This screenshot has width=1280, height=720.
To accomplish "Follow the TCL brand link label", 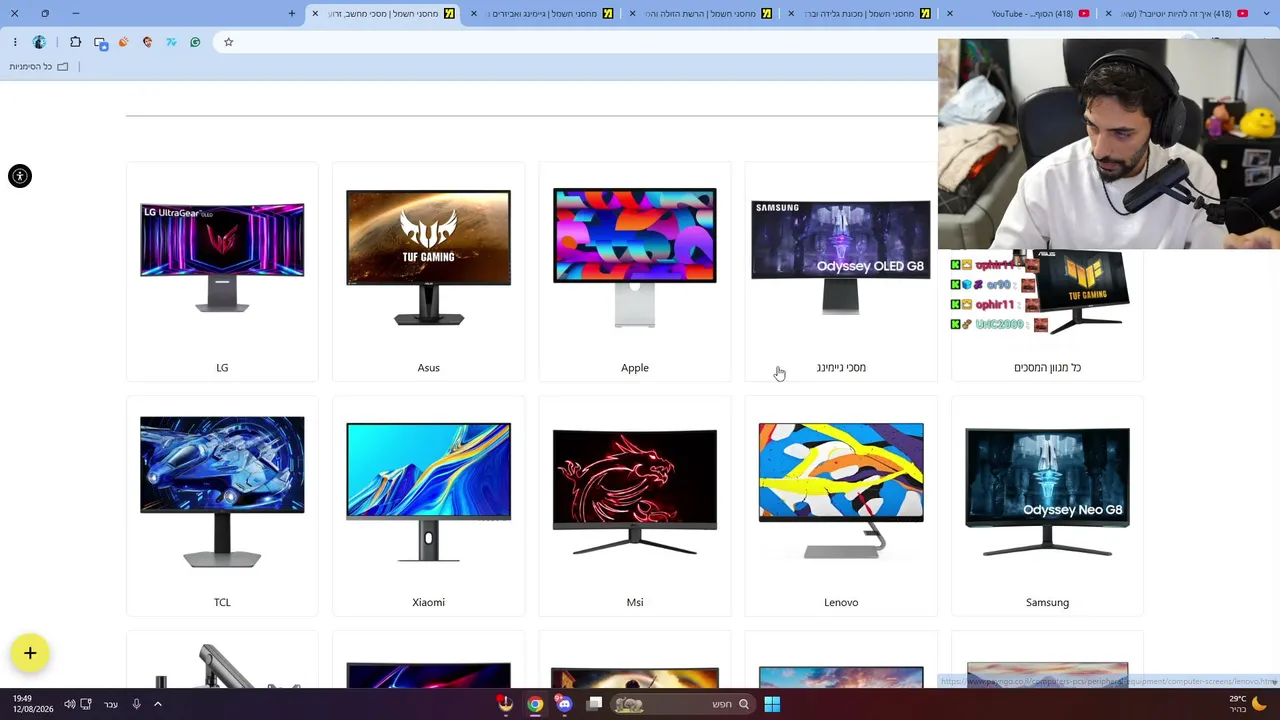I will (x=222, y=602).
